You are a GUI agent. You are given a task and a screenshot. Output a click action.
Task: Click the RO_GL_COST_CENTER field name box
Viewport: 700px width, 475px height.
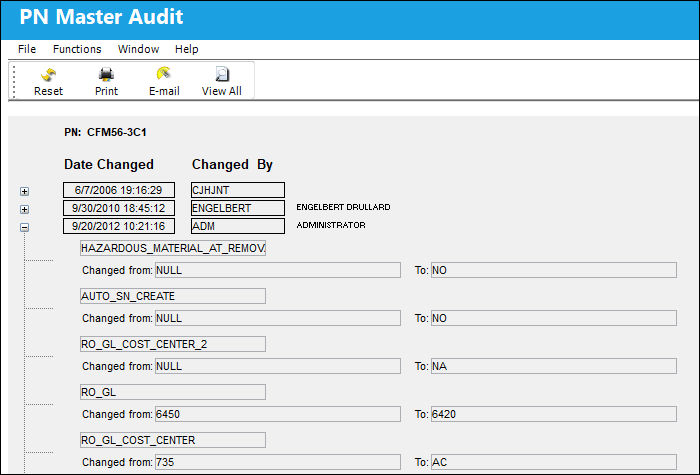point(173,440)
